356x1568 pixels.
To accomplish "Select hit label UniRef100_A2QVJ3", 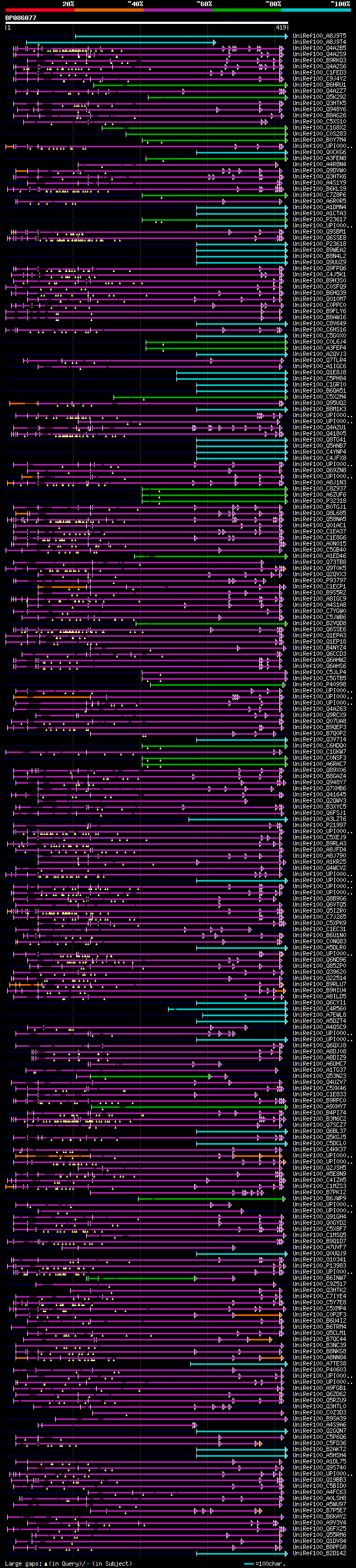I will (x=319, y=354).
